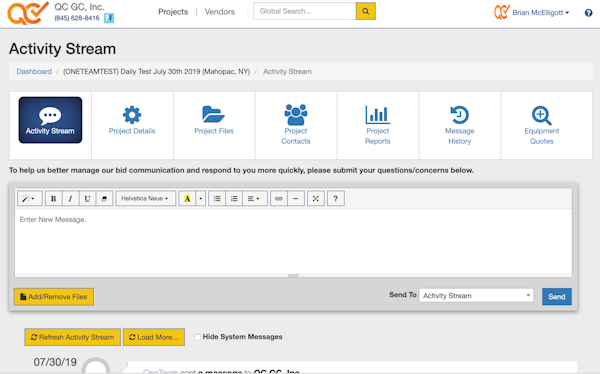This screenshot has width=600, height=374.
Task: Toggle underline formatting
Action: point(87,198)
